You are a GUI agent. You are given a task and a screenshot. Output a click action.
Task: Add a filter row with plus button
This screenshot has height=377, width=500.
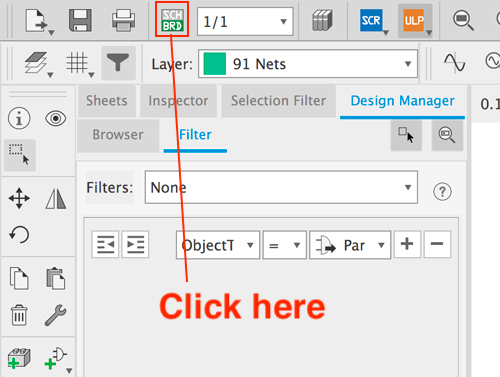(x=407, y=244)
